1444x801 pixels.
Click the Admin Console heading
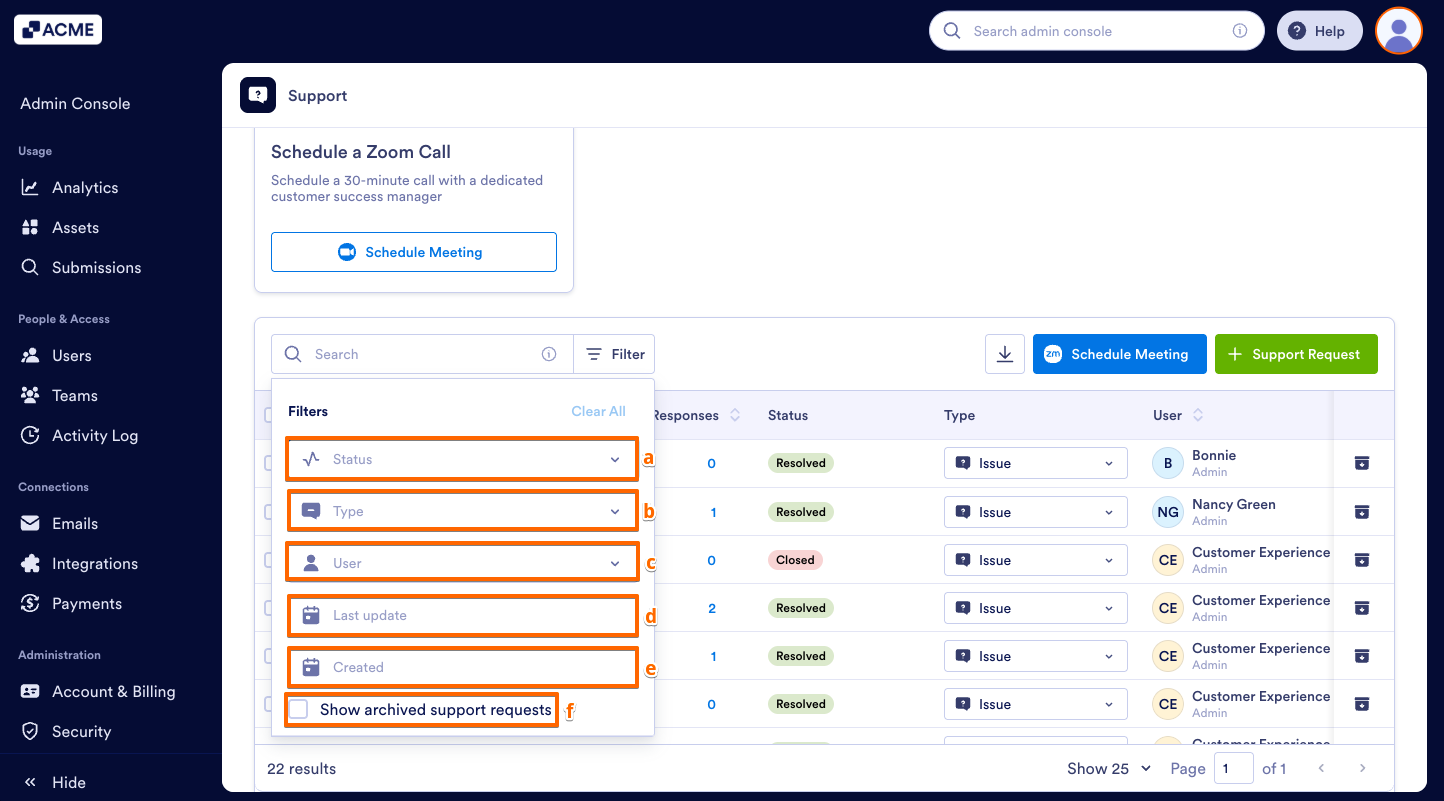click(x=75, y=103)
